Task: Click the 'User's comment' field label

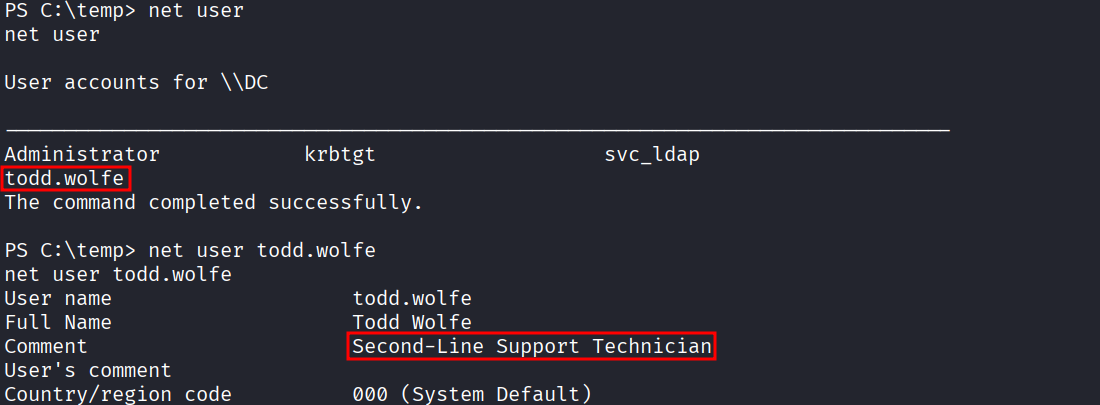Action: pos(88,370)
